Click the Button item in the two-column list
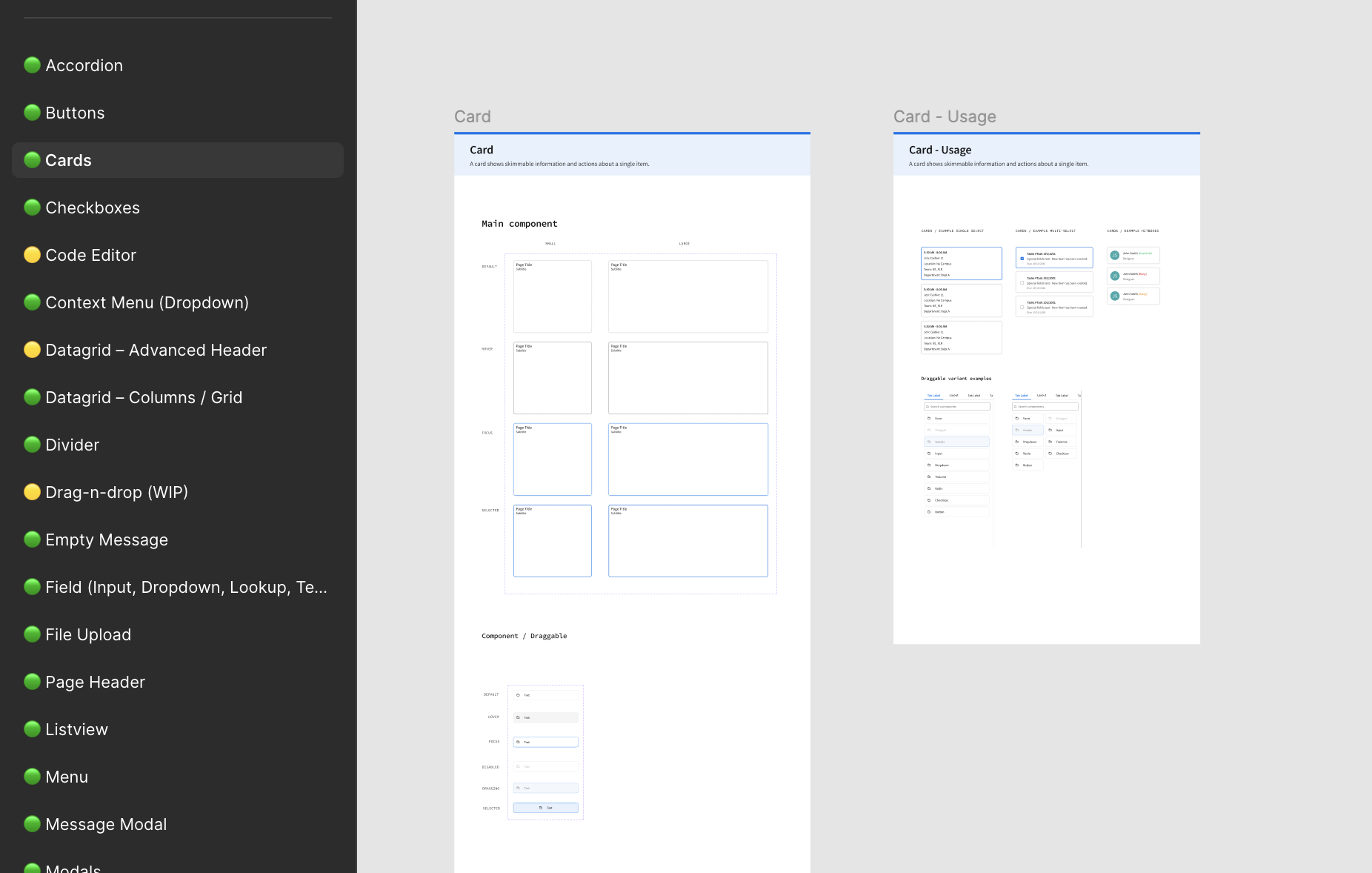1372x873 pixels. 1028,465
